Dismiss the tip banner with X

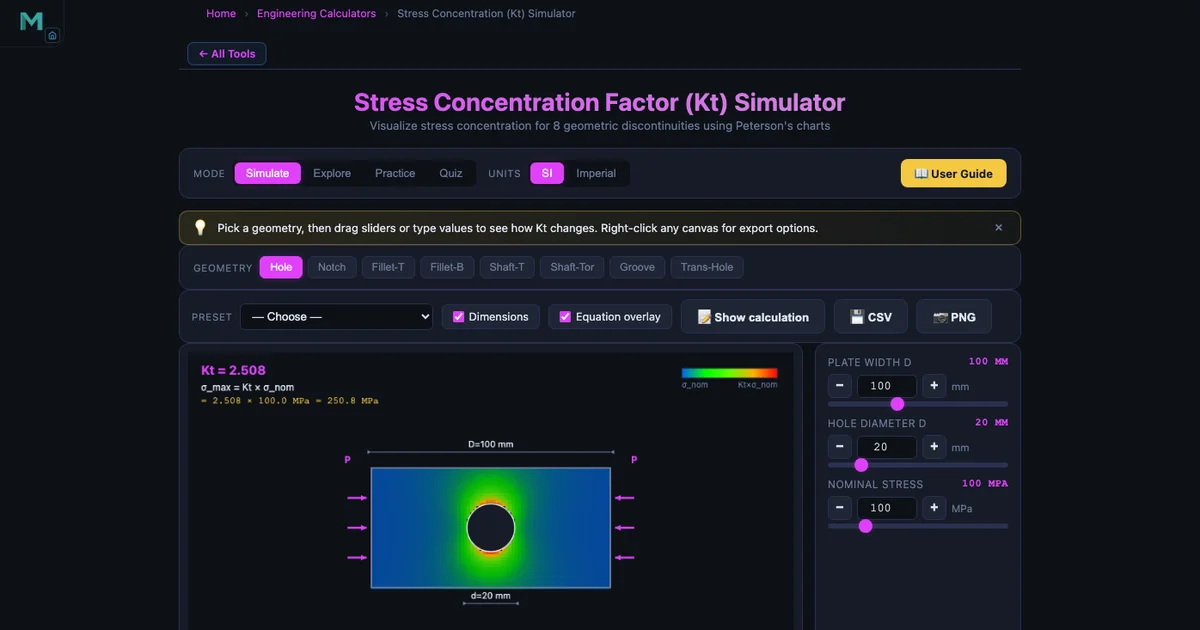pyautogui.click(x=998, y=228)
